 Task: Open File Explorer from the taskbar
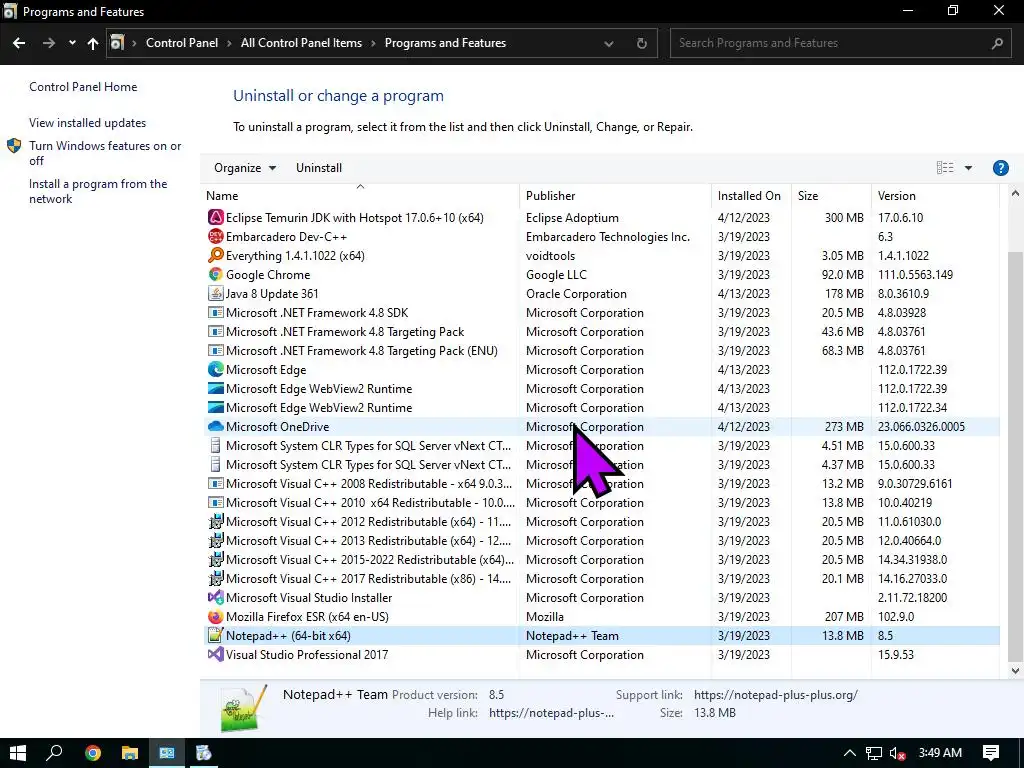coord(130,753)
